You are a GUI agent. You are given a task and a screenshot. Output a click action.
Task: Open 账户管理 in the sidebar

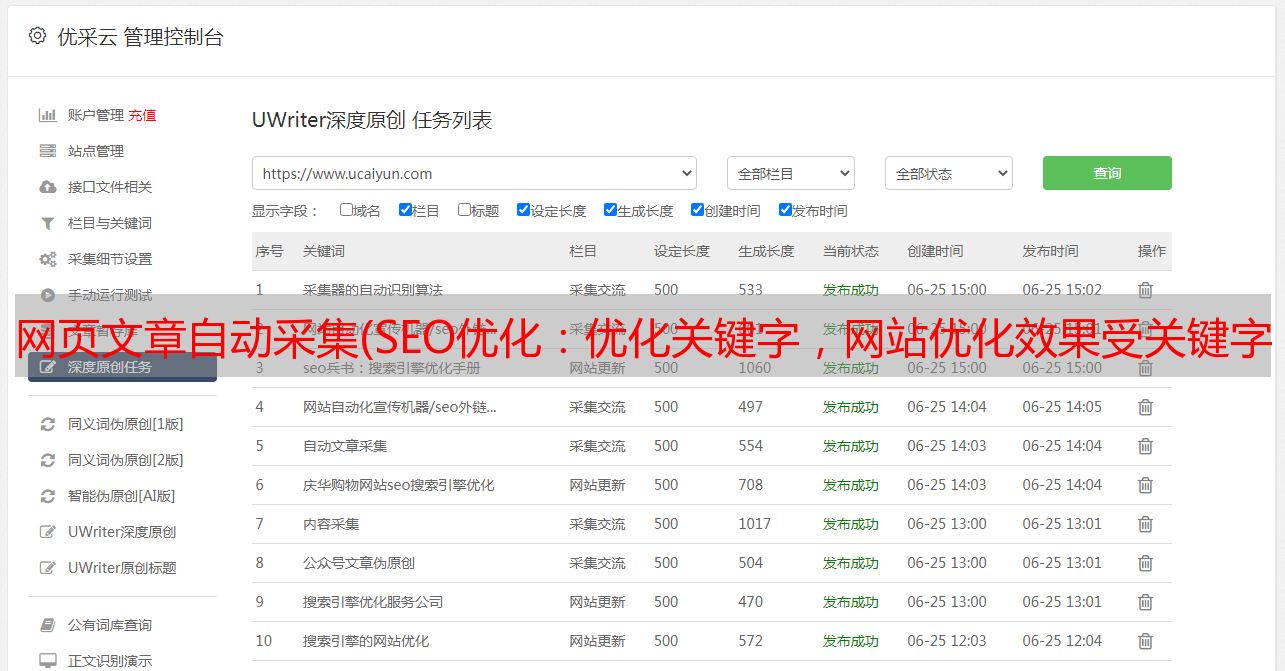click(96, 115)
